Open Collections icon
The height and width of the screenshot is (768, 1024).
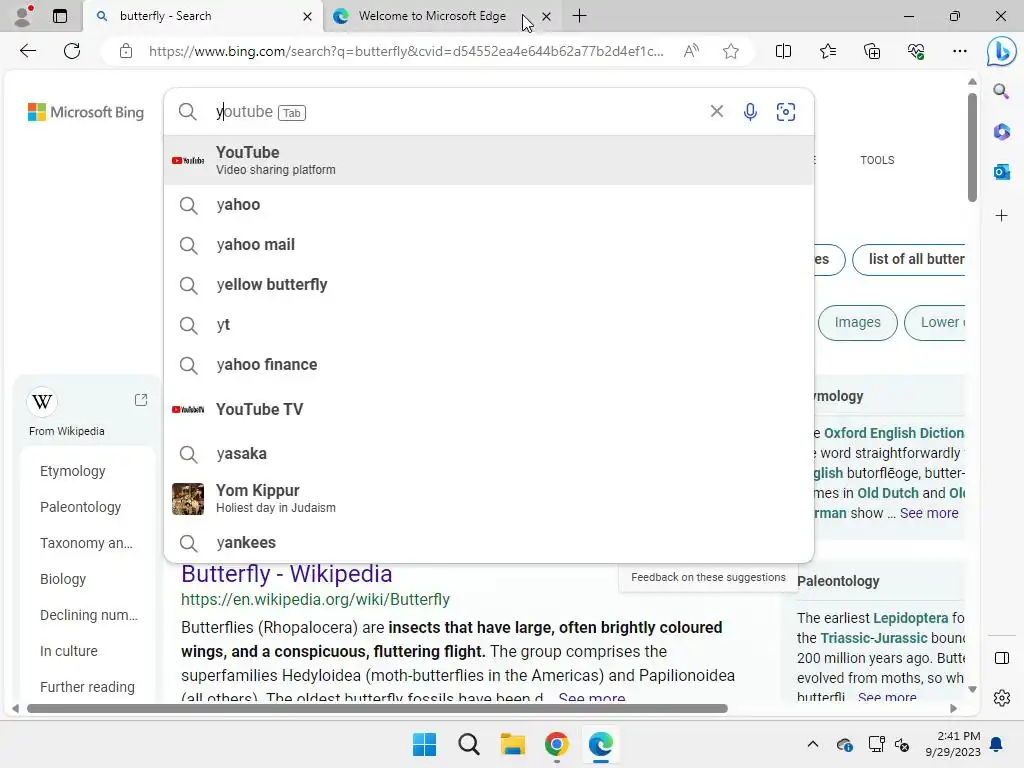click(872, 51)
